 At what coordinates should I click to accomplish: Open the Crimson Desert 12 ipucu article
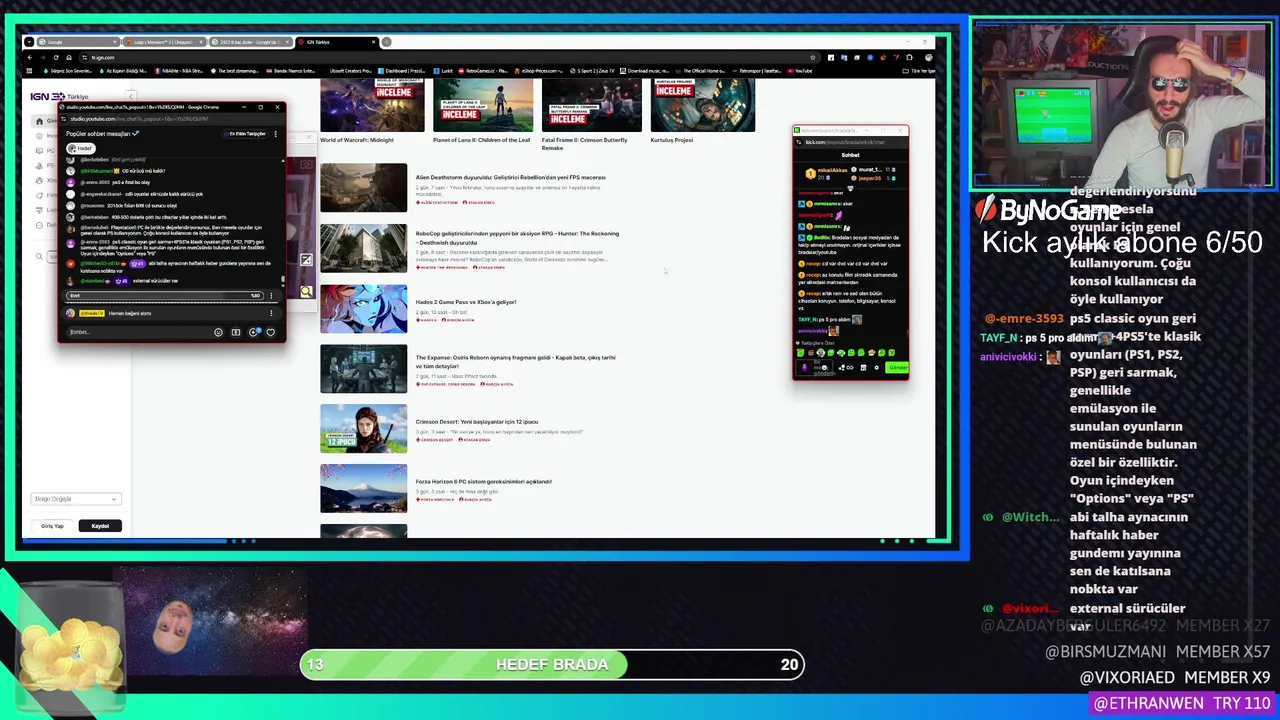pyautogui.click(x=477, y=422)
